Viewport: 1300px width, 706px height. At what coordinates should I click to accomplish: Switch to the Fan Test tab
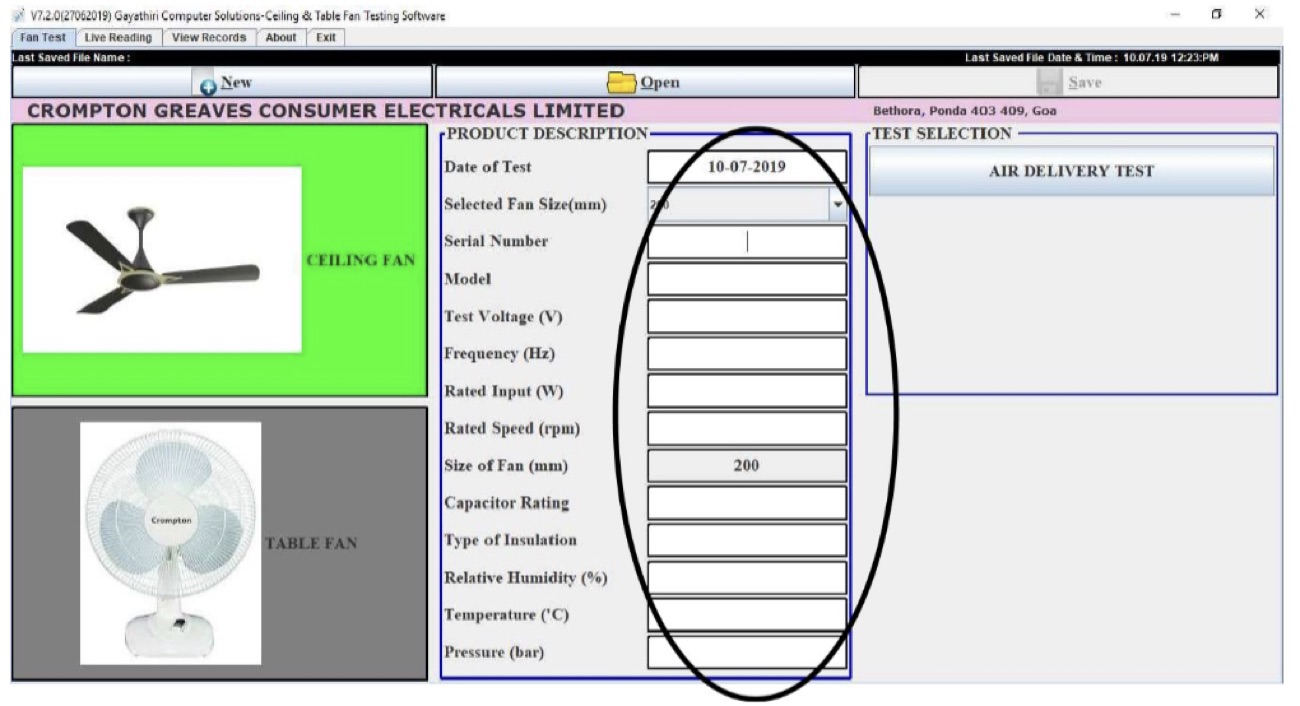point(42,37)
